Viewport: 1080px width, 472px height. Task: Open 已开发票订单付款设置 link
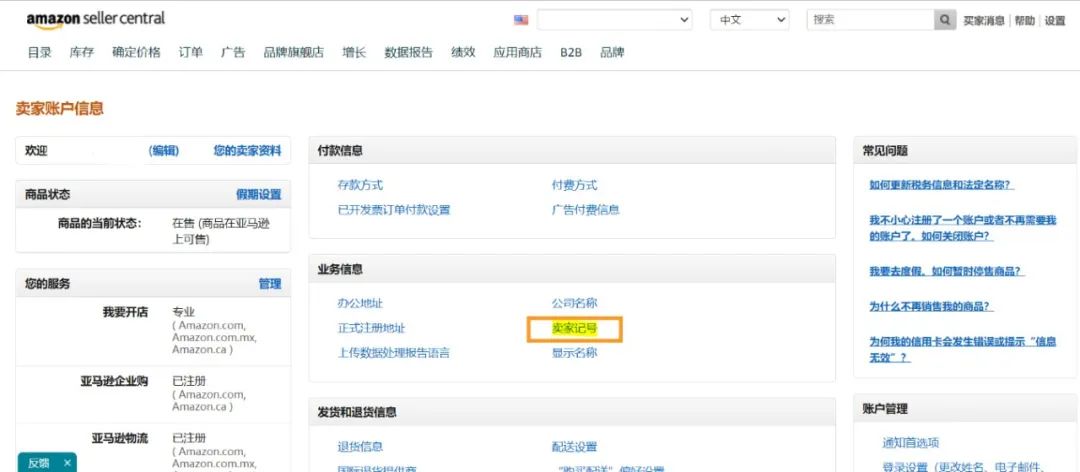tap(394, 209)
